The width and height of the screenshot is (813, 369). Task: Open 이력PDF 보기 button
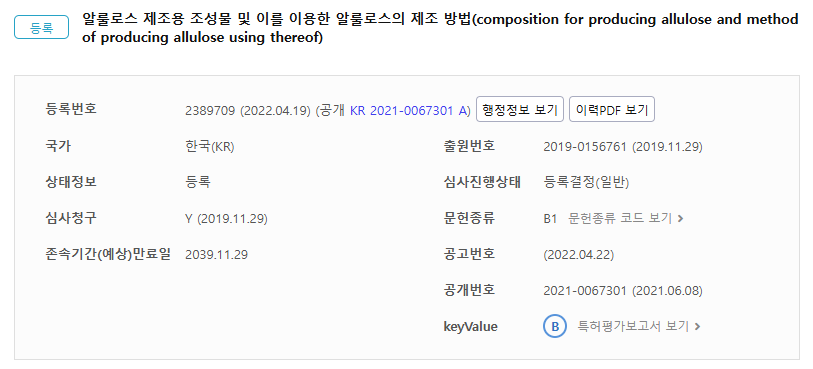click(612, 110)
